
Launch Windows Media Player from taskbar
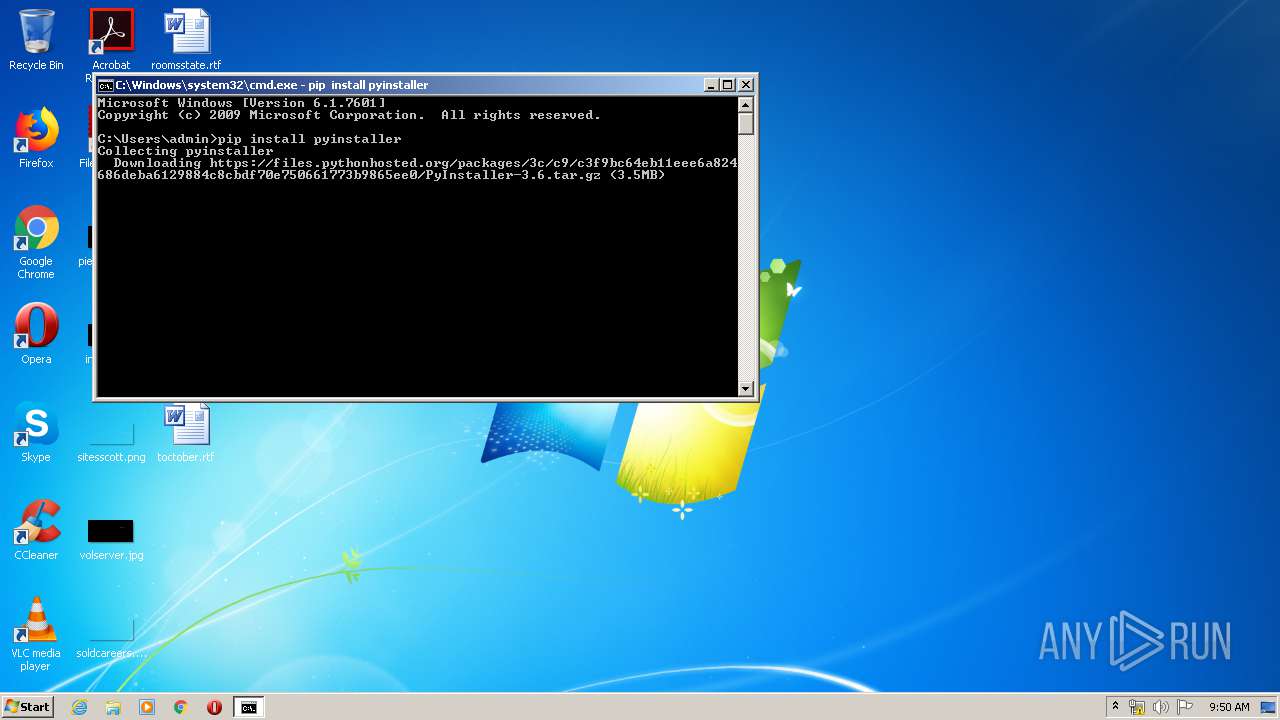[147, 707]
